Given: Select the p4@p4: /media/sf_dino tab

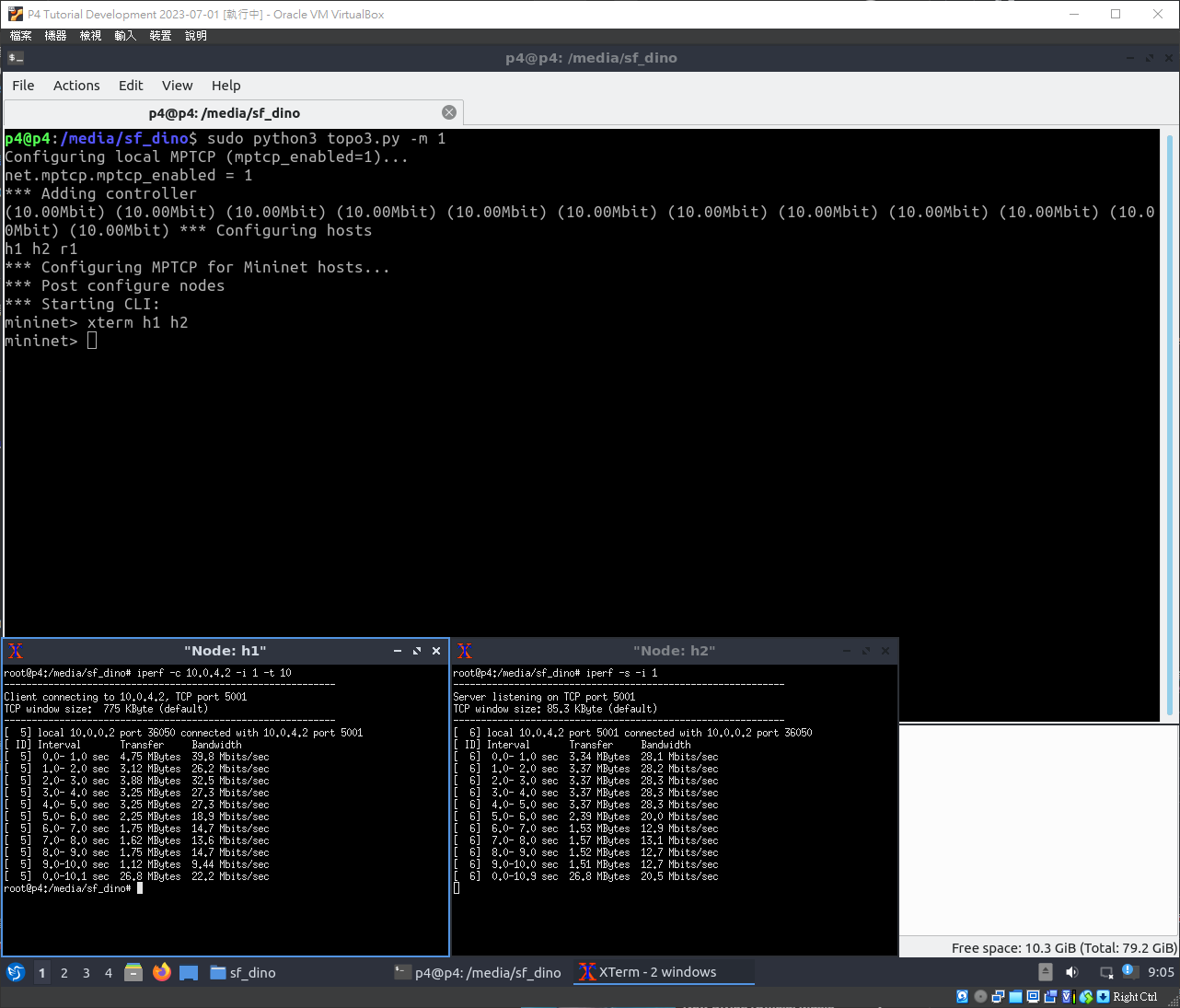Looking at the screenshot, I should [233, 113].
